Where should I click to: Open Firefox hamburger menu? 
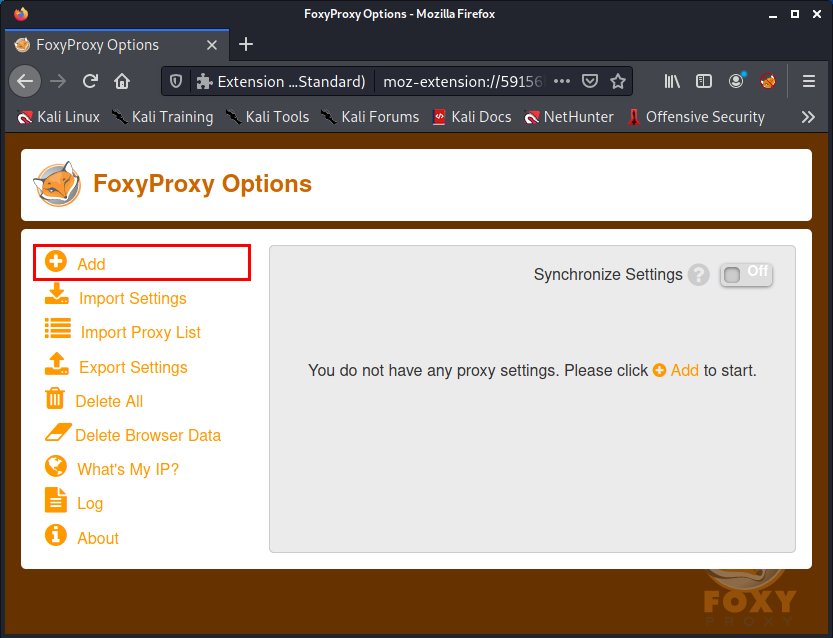(x=809, y=81)
